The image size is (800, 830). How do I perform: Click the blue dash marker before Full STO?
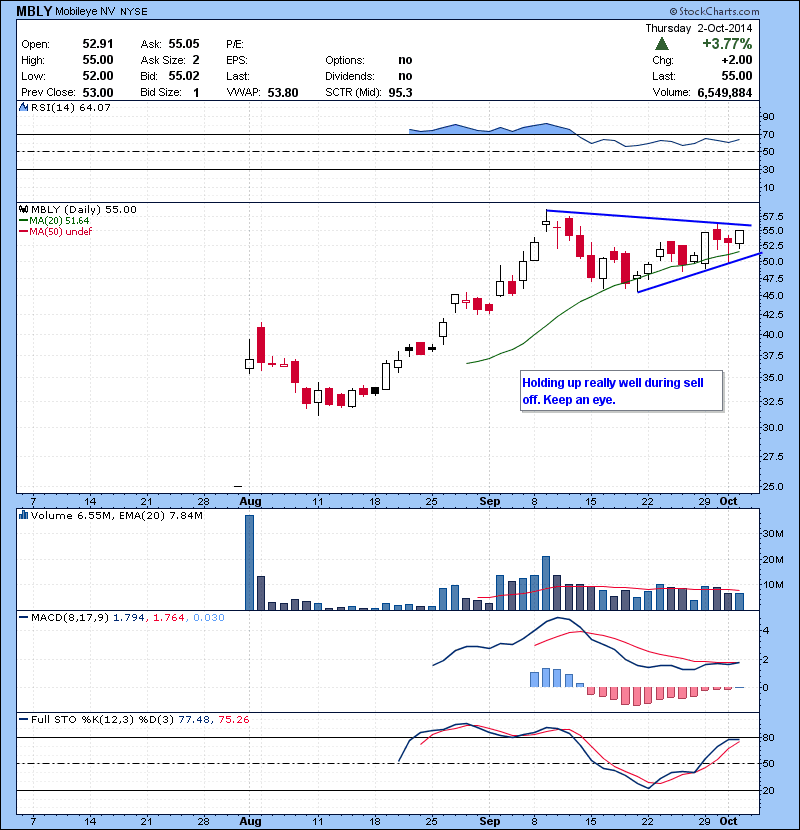pyautogui.click(x=23, y=720)
